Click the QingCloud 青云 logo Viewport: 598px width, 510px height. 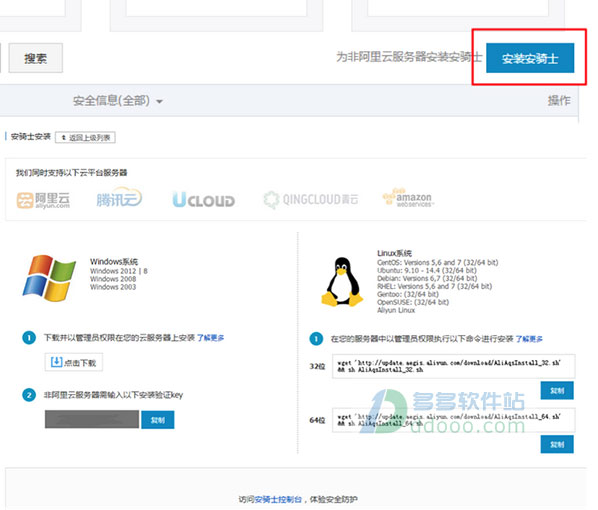pyautogui.click(x=310, y=199)
